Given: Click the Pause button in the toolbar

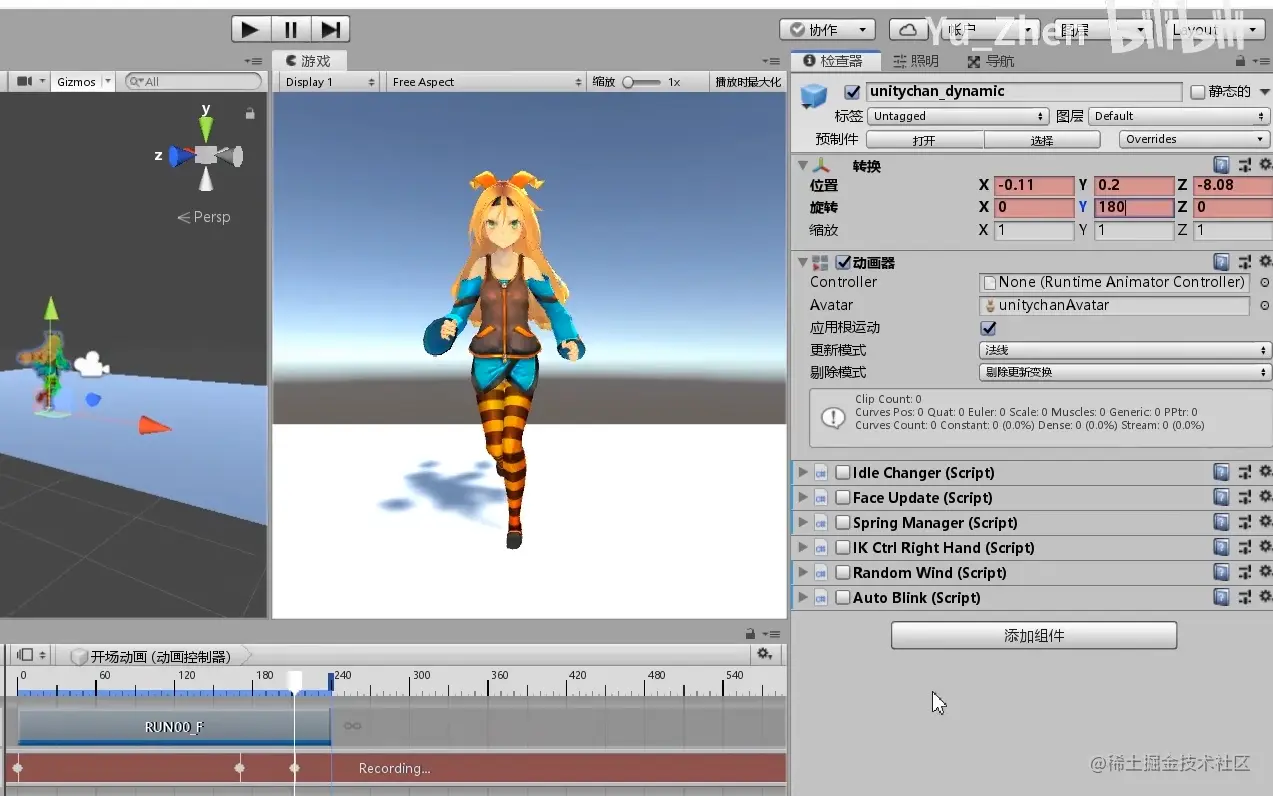Looking at the screenshot, I should [x=291, y=29].
